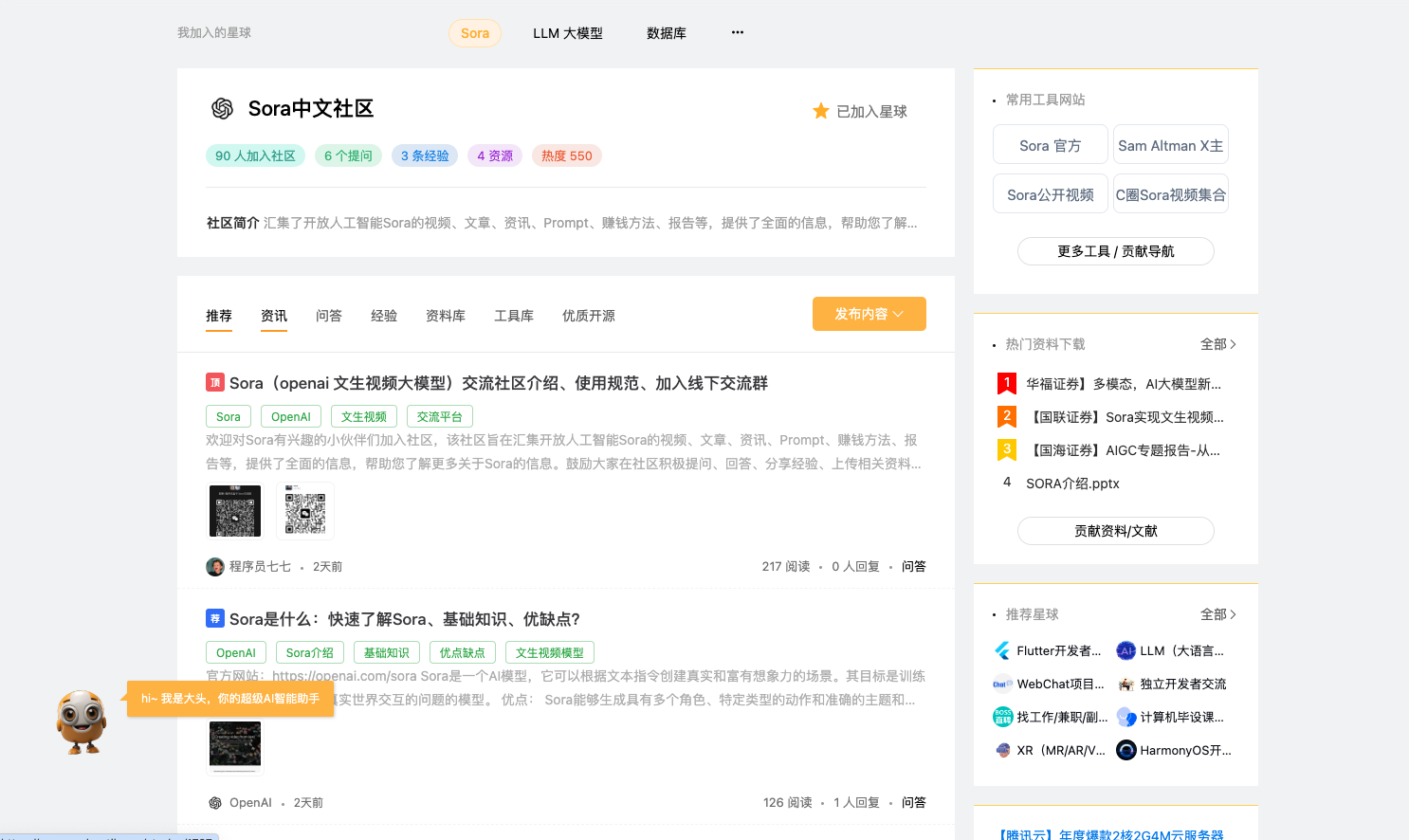Open the C圈Sora视频集合 link
1409x840 pixels.
1171,194
